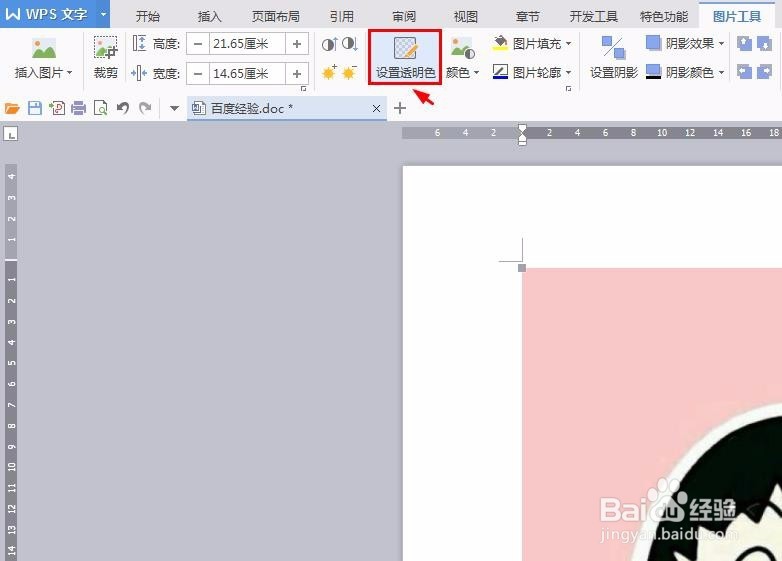The width and height of the screenshot is (782, 561).
Task: Switch to the 开始 tab
Action: [x=148, y=16]
